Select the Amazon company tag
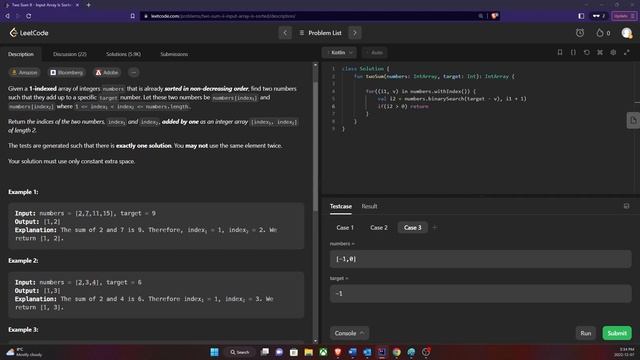 24,72
